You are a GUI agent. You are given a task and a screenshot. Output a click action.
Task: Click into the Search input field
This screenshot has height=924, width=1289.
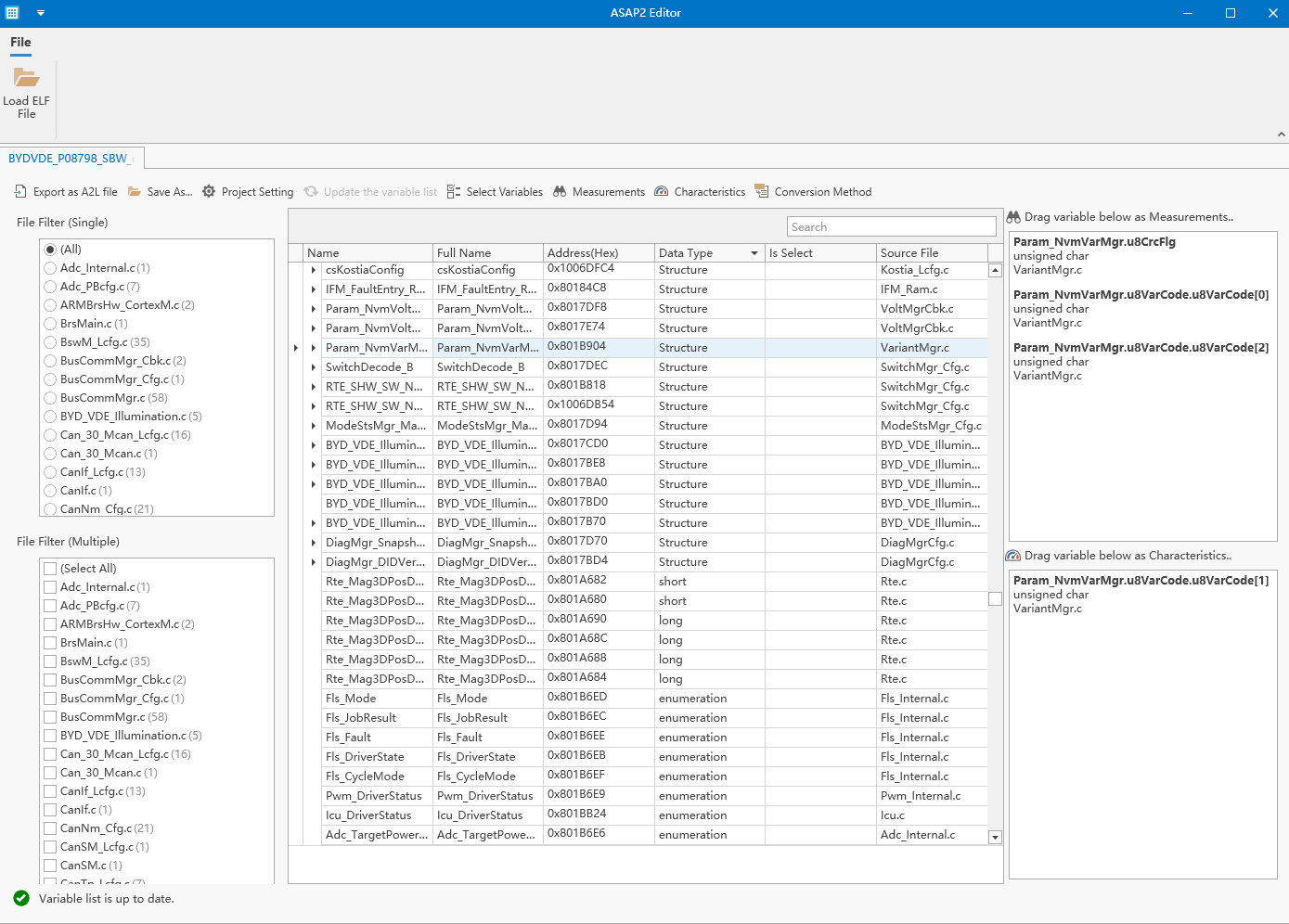coord(891,227)
